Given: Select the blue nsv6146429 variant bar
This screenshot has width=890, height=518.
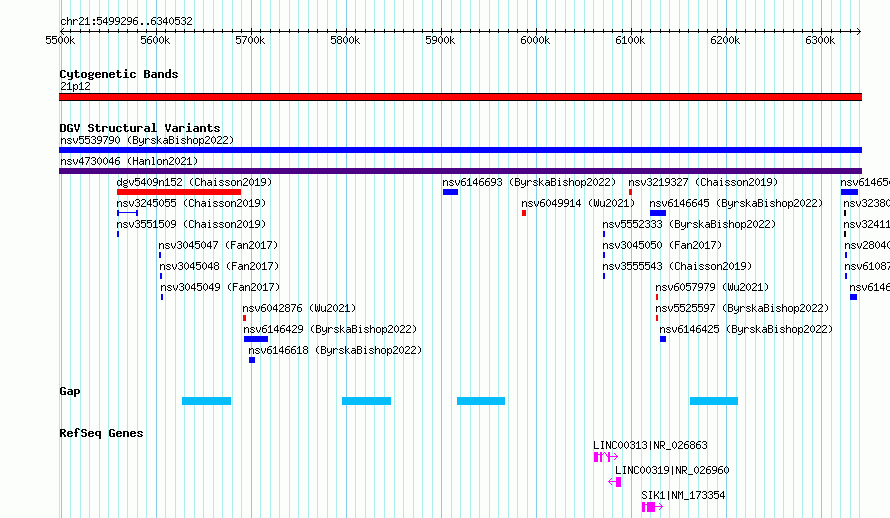Looking at the screenshot, I should (256, 339).
